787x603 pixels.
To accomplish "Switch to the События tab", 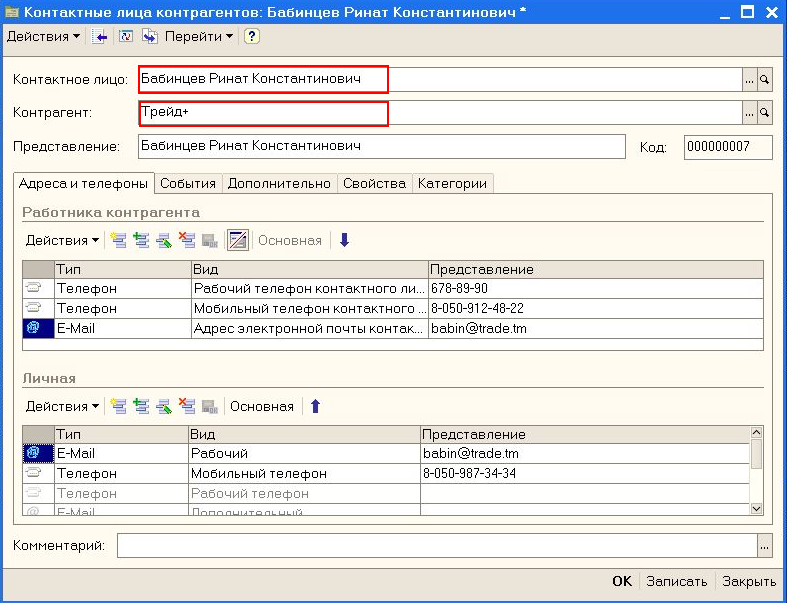I will 188,183.
